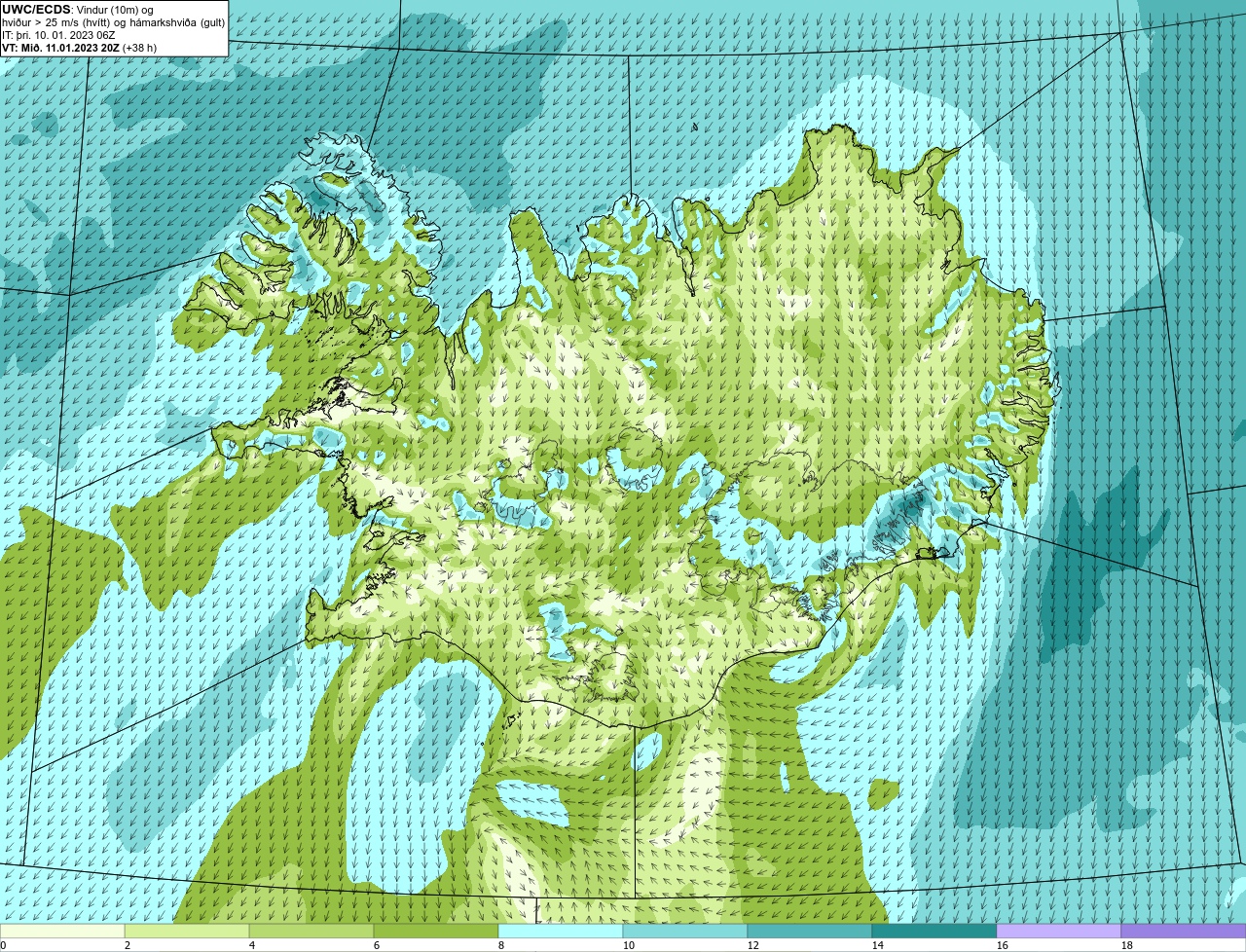Click the '2' colorbar tick label
1246x952 pixels.
(128, 945)
